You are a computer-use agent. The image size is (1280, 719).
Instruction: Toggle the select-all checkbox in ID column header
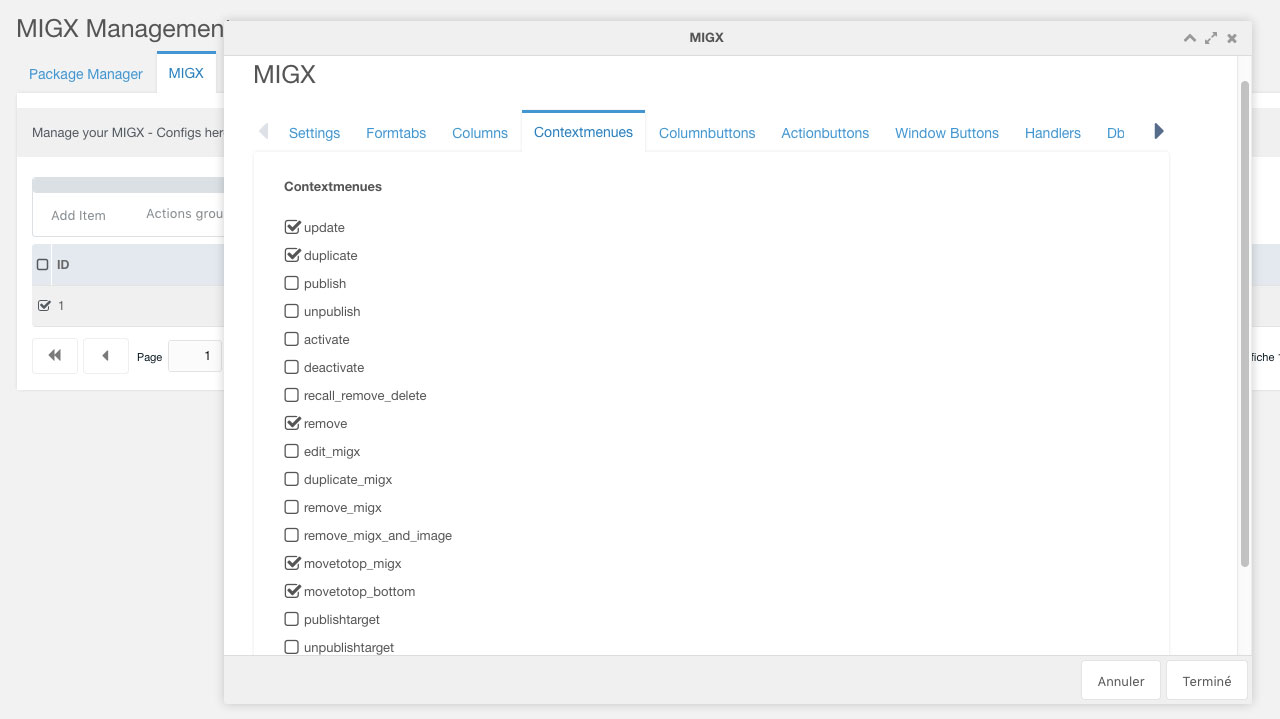(x=42, y=265)
